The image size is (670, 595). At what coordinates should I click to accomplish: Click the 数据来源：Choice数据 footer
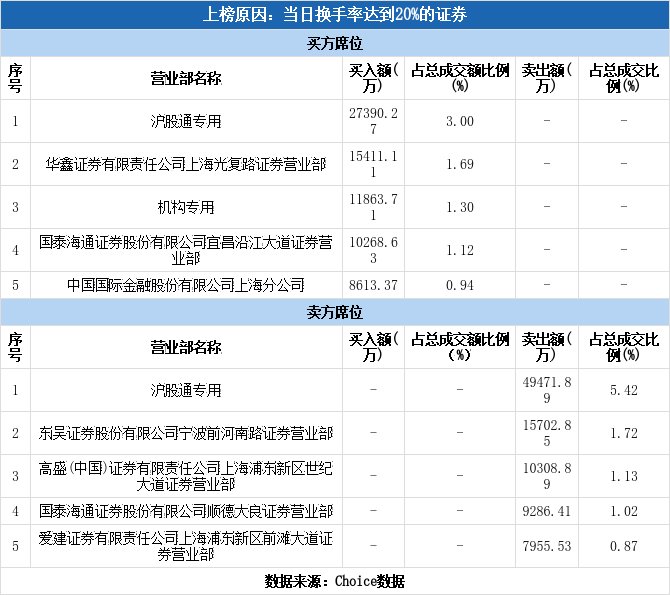[x=335, y=581]
